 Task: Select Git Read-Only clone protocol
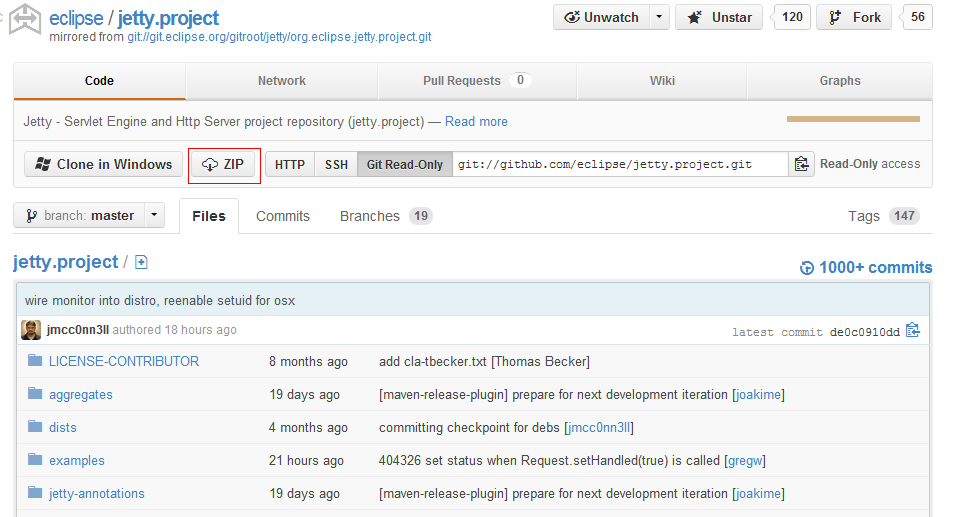click(405, 164)
